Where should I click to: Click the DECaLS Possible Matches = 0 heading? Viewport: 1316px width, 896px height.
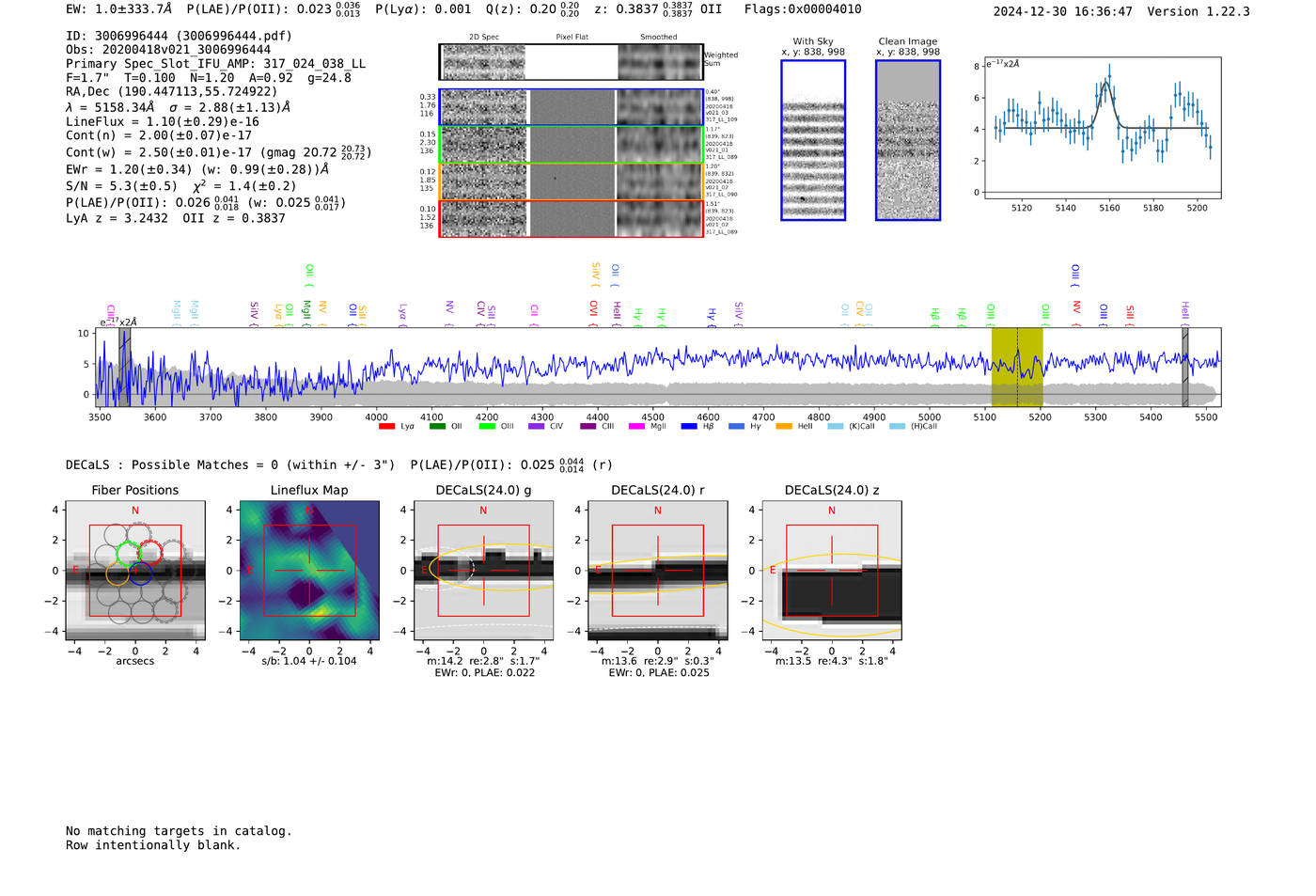(230, 465)
